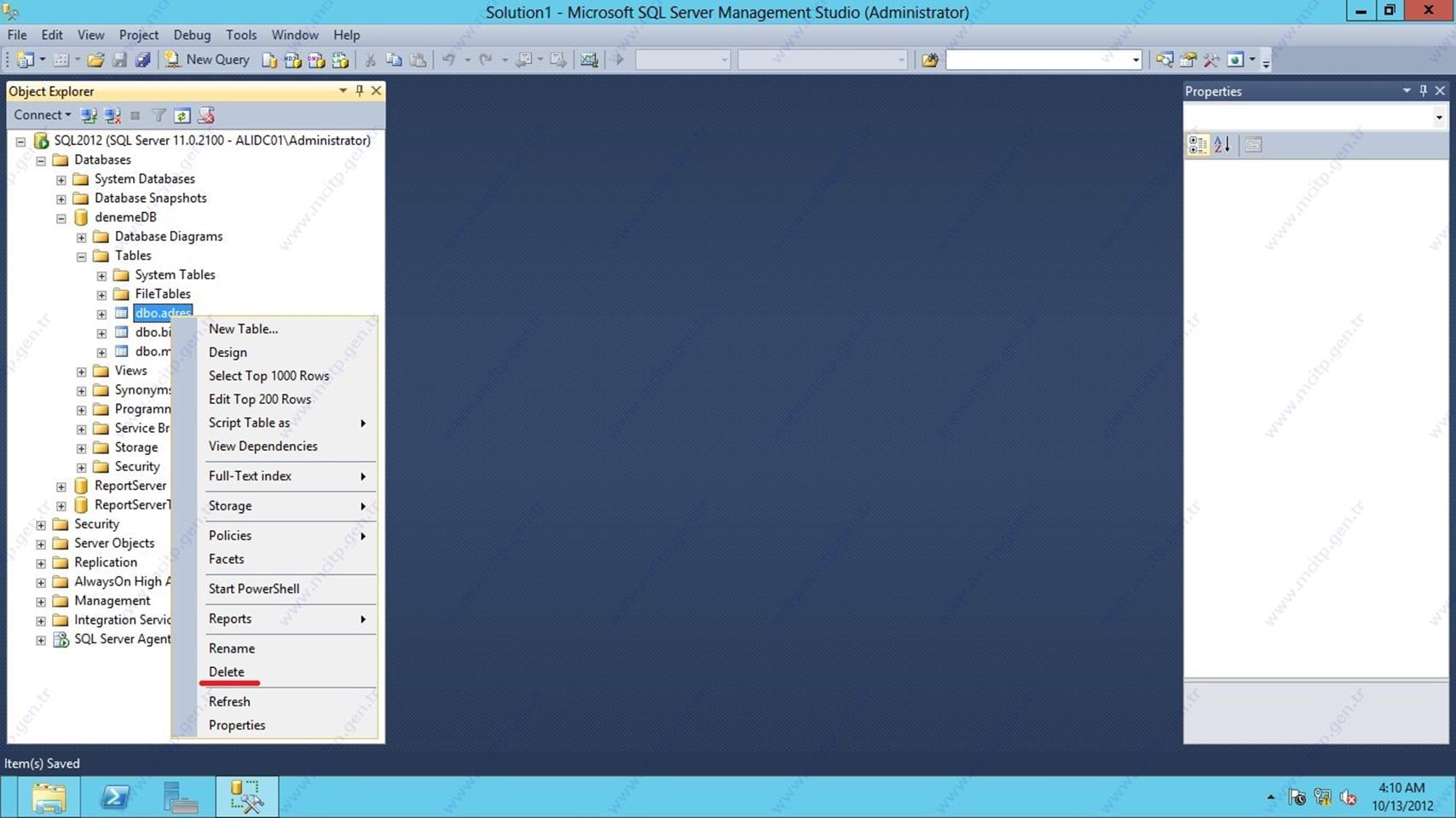The height and width of the screenshot is (818, 1456).
Task: Expand the Database Diagrams folder
Action: (x=82, y=237)
